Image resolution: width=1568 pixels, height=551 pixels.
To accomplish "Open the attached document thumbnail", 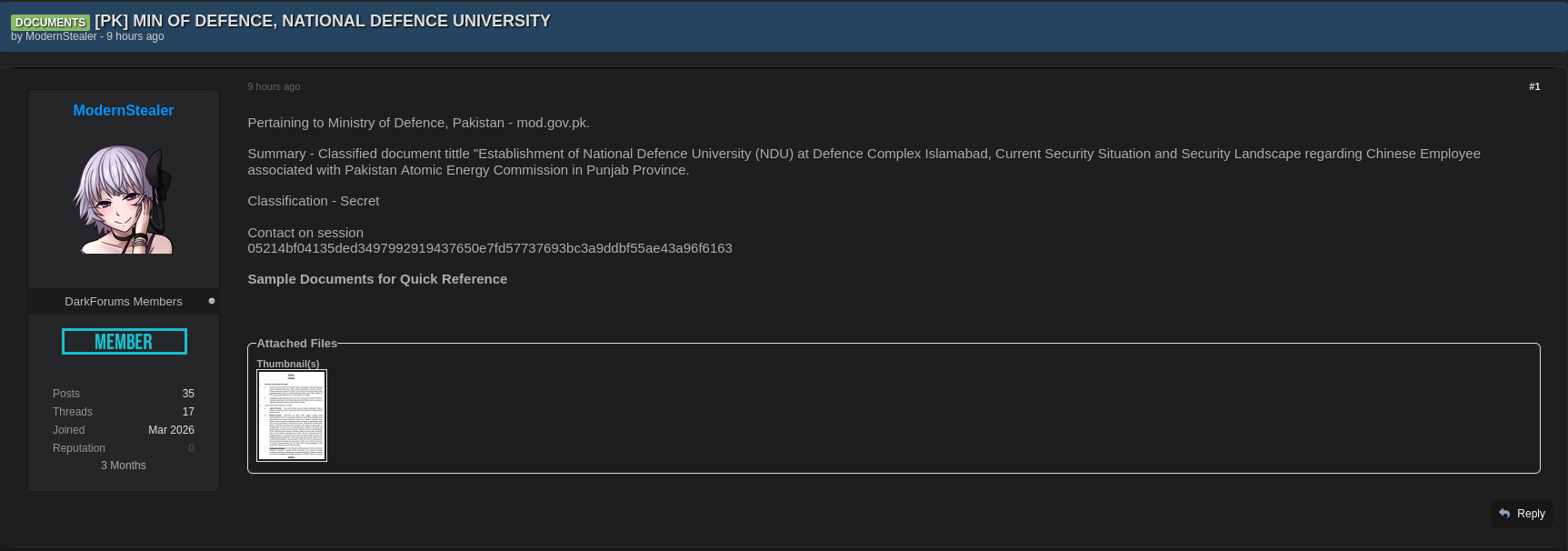I will (x=292, y=416).
